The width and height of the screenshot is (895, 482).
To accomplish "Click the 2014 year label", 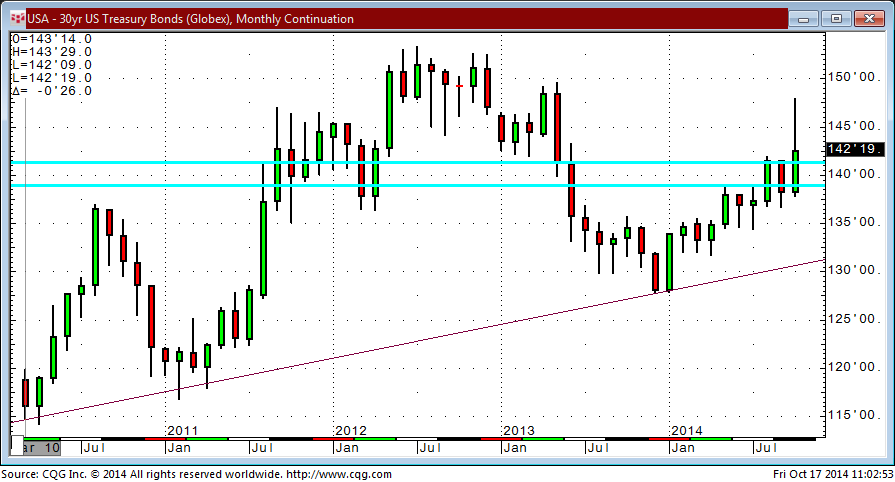I will coord(687,431).
